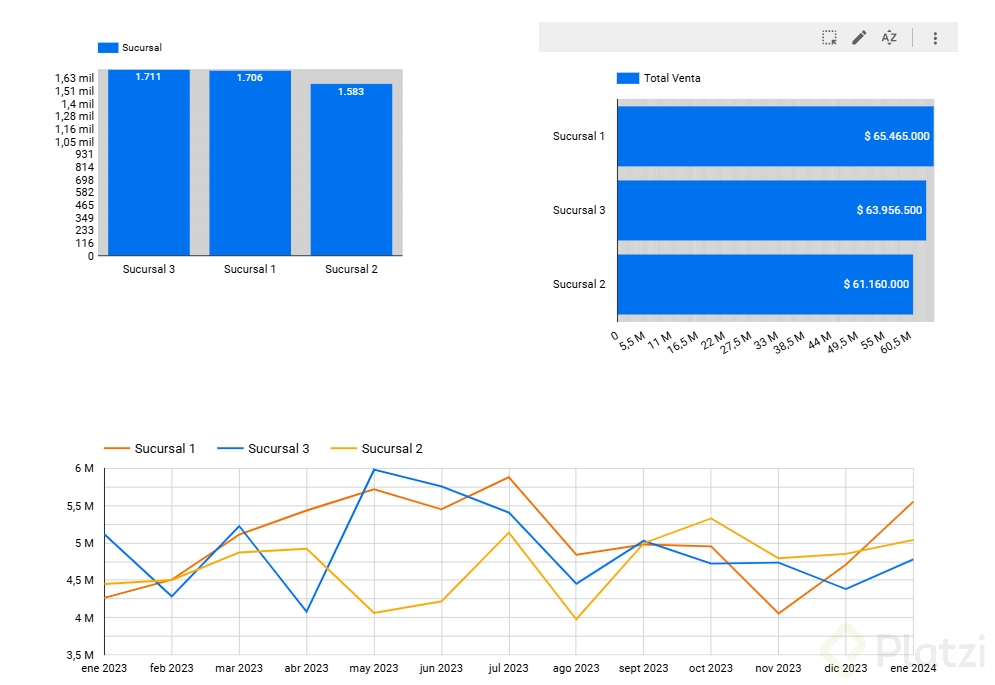The height and width of the screenshot is (685, 995).
Task: Click the Sucursal 2 label under column chart
Action: pyautogui.click(x=351, y=269)
